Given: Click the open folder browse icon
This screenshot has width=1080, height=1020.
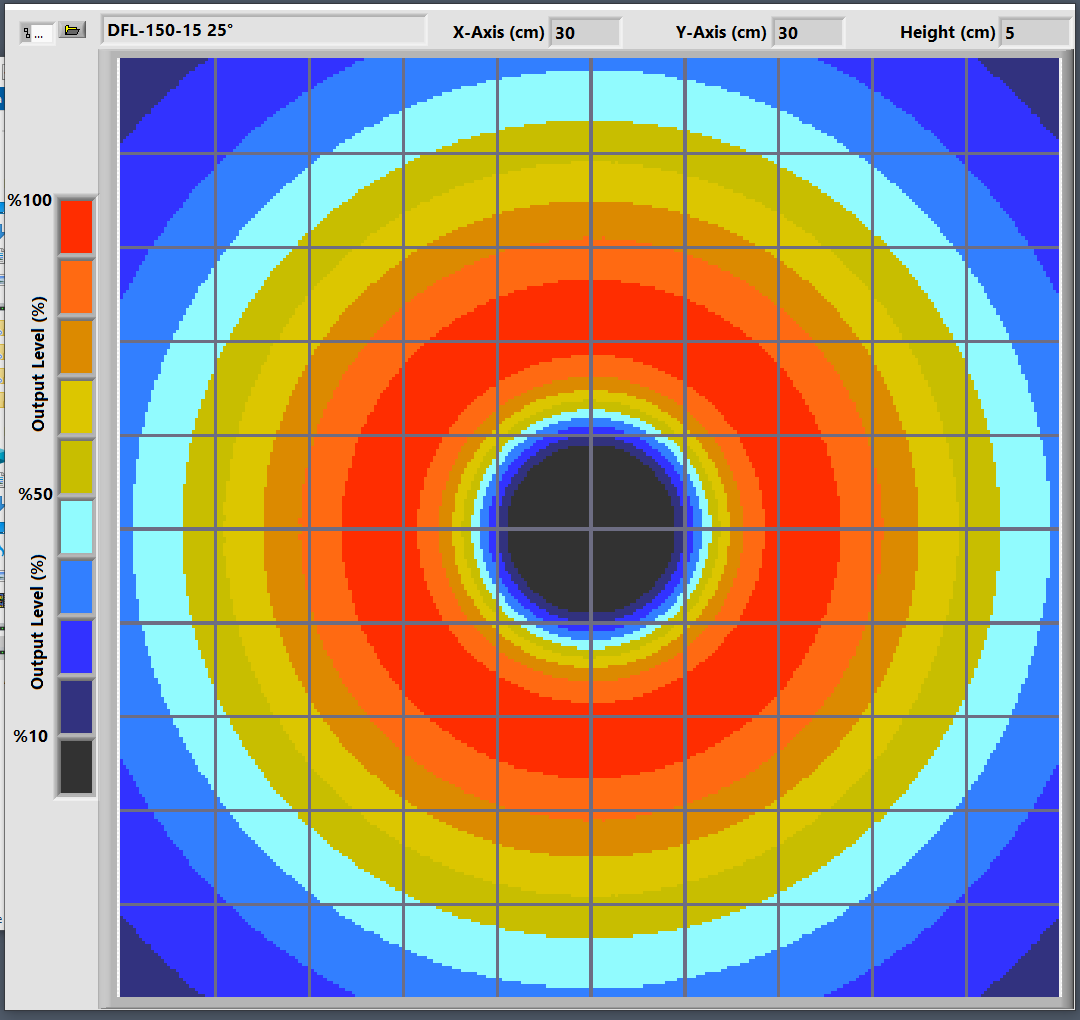Looking at the screenshot, I should pos(72,31).
